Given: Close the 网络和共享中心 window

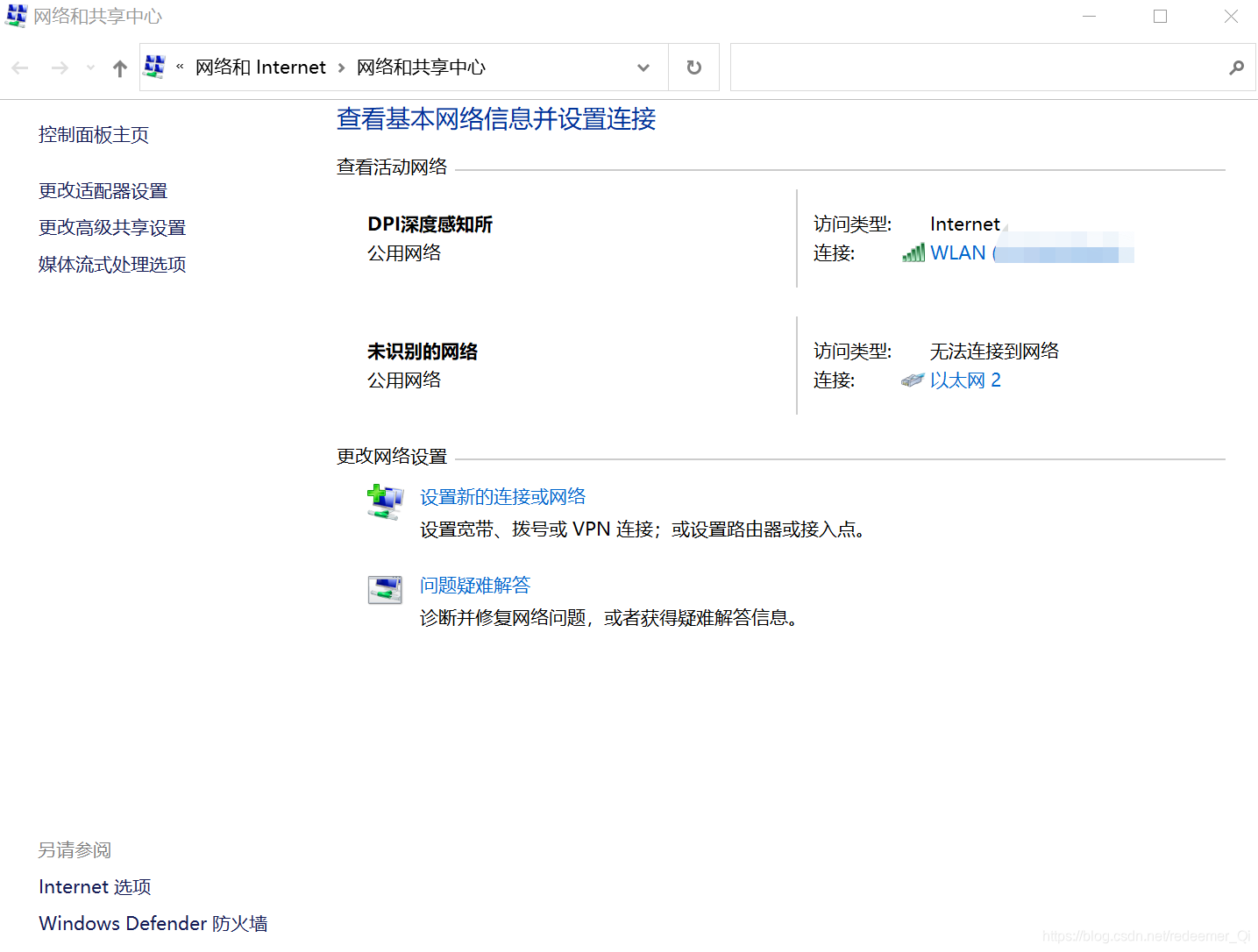Looking at the screenshot, I should coord(1231,17).
